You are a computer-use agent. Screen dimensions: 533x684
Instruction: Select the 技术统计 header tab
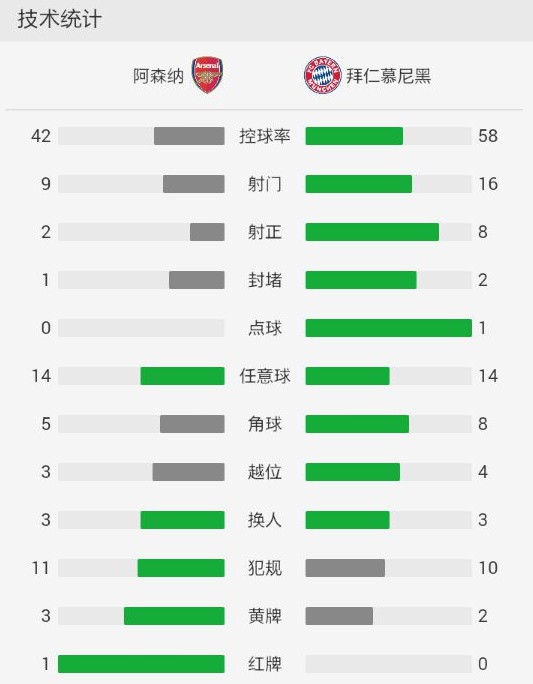pos(60,20)
